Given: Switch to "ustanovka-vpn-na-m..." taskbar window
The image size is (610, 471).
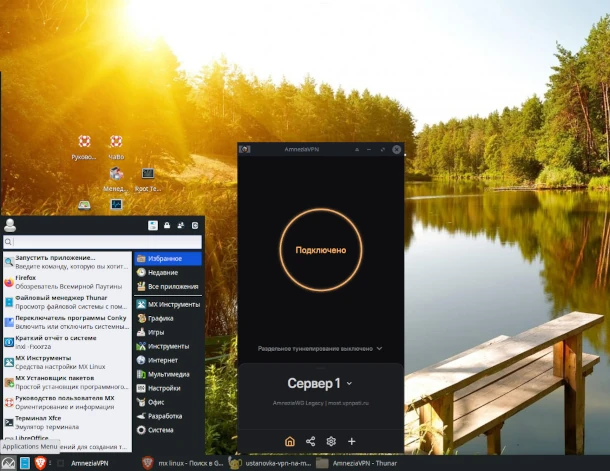Looking at the screenshot, I should 270,463.
